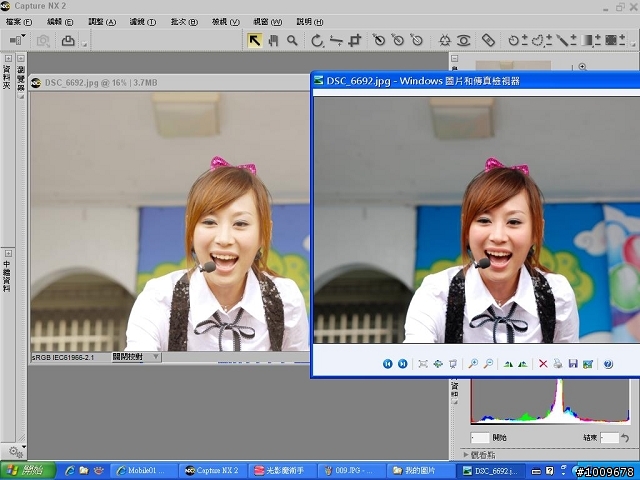Expand the 中繼資料 side panel
The height and width of the screenshot is (480, 640).
8,253
